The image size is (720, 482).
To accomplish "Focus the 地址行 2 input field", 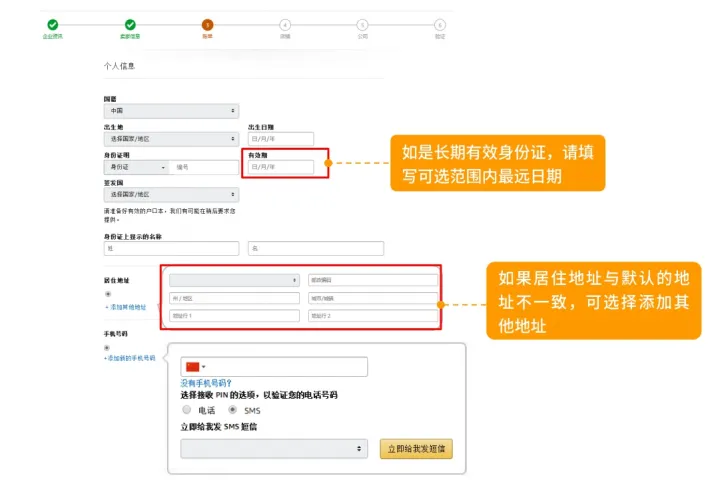I will point(373,316).
